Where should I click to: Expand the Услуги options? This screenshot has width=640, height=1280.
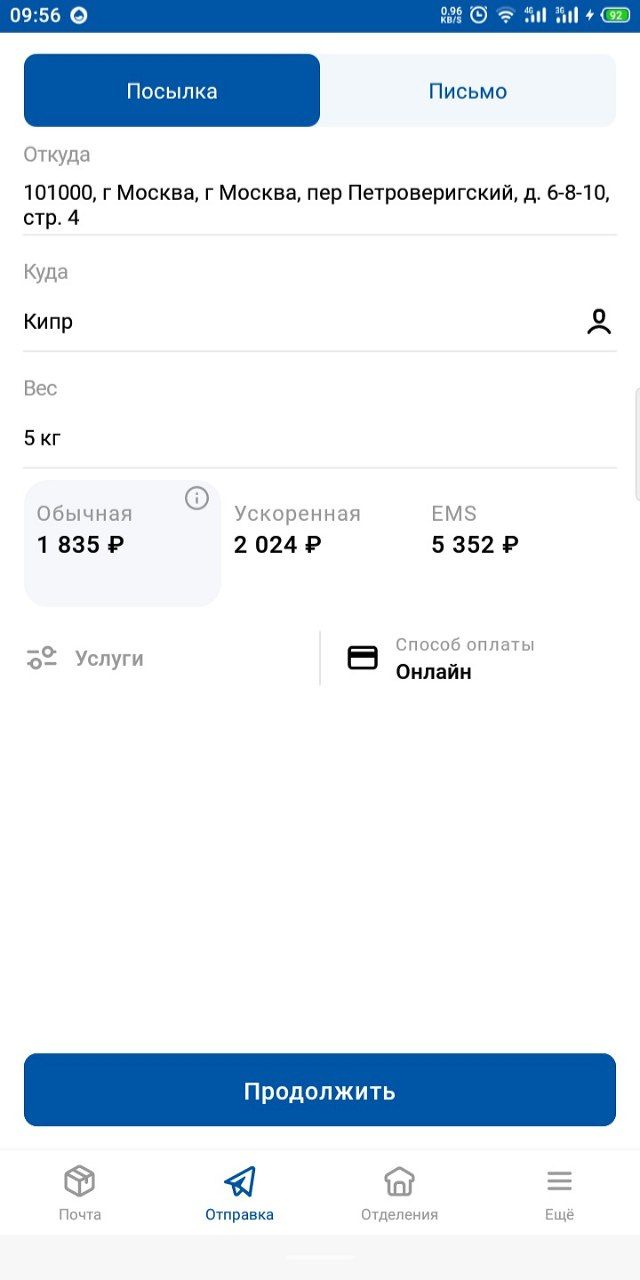click(109, 659)
